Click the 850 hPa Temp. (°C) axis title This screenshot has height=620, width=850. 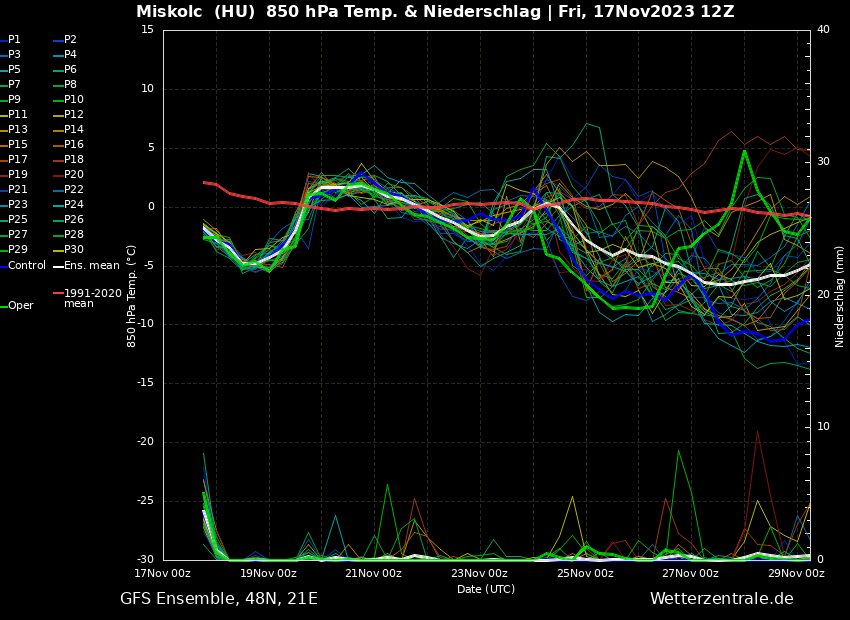tap(132, 296)
